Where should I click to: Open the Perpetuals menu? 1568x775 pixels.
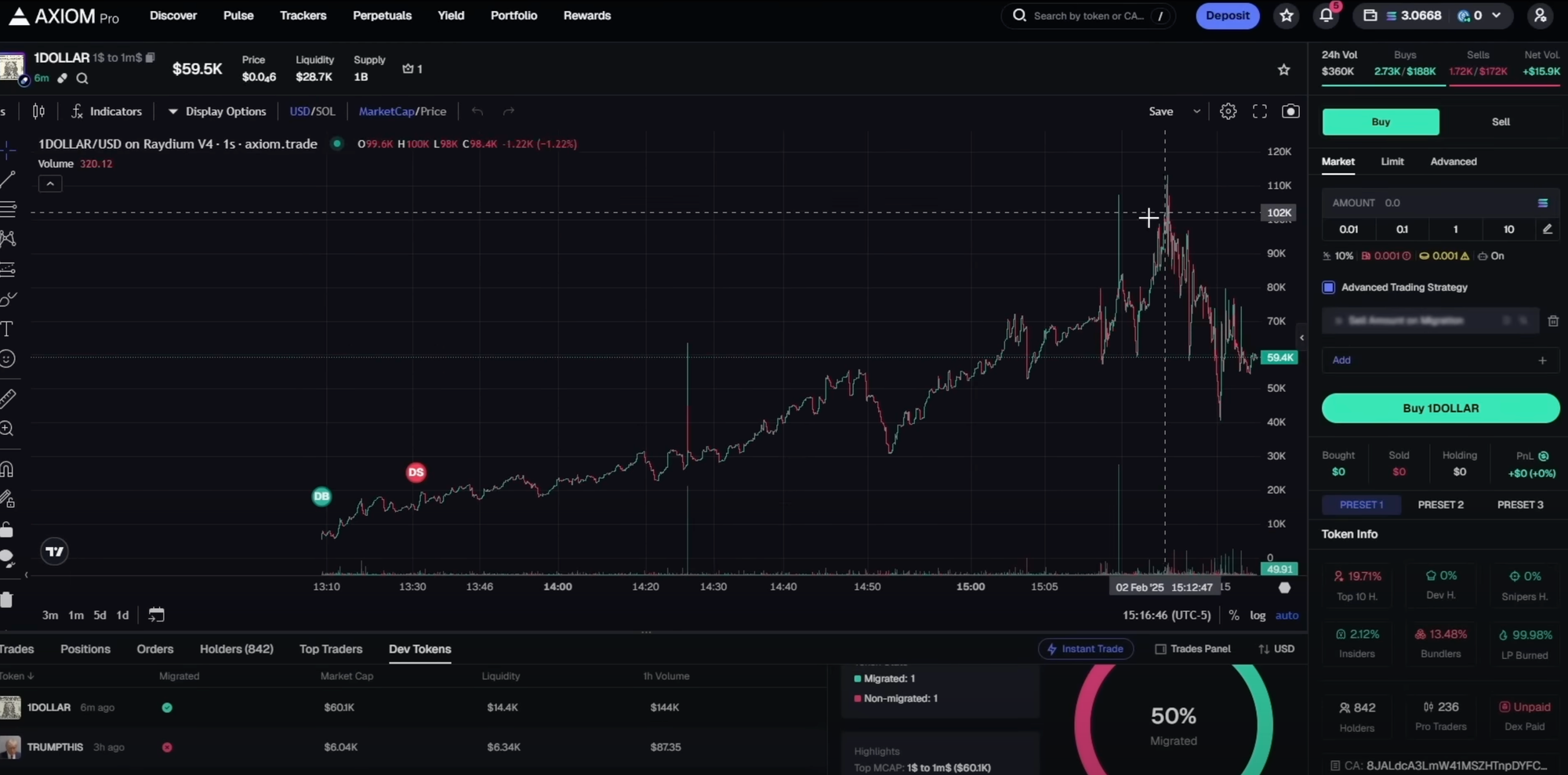click(x=382, y=15)
